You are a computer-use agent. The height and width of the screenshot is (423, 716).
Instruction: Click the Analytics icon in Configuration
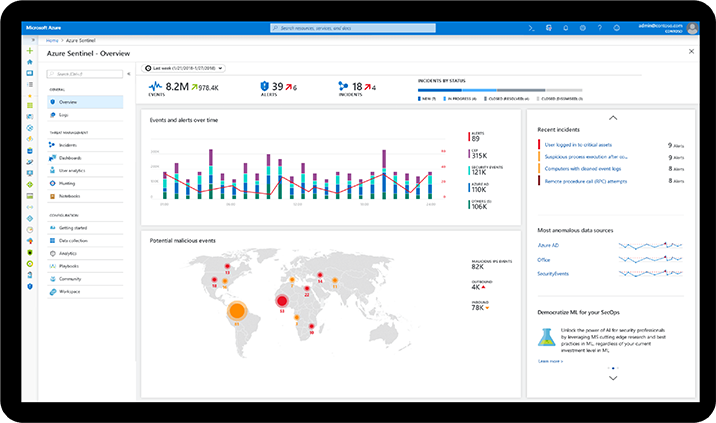pos(52,253)
